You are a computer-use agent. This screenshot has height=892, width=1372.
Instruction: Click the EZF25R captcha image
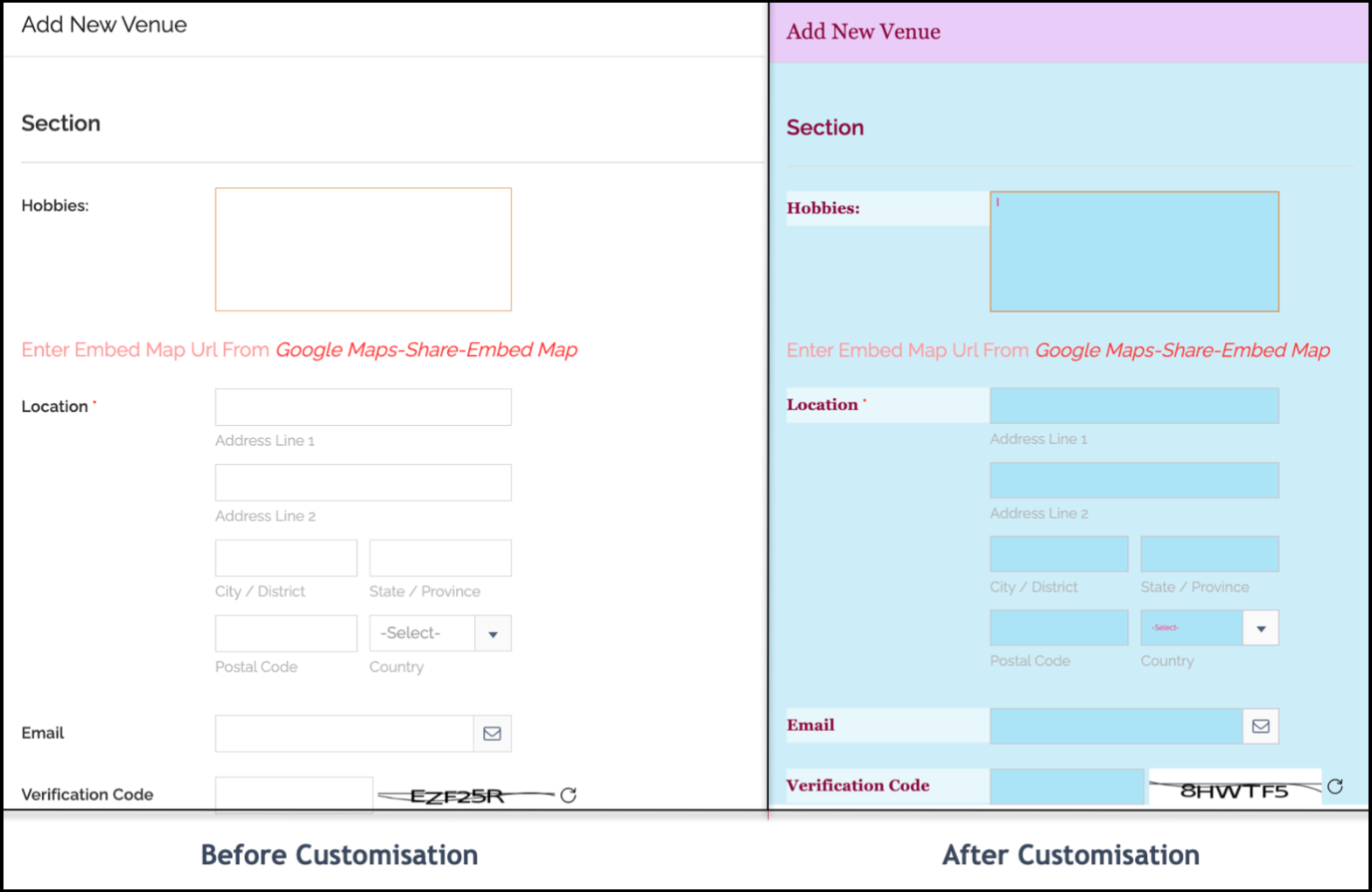465,796
